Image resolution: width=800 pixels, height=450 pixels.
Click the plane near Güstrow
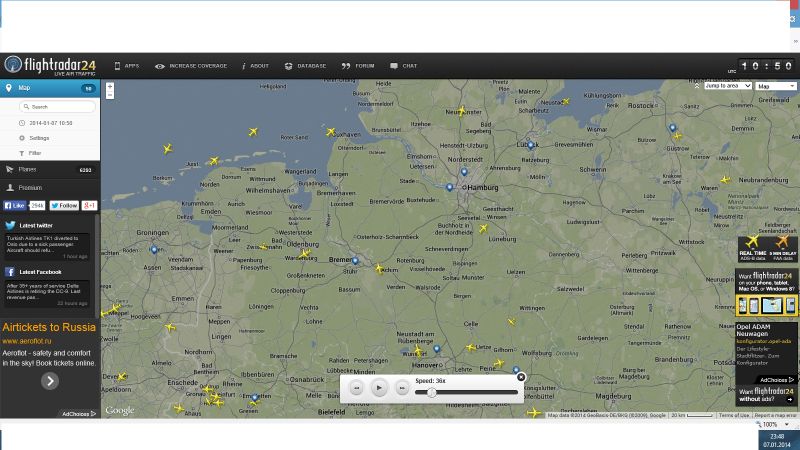(x=678, y=136)
